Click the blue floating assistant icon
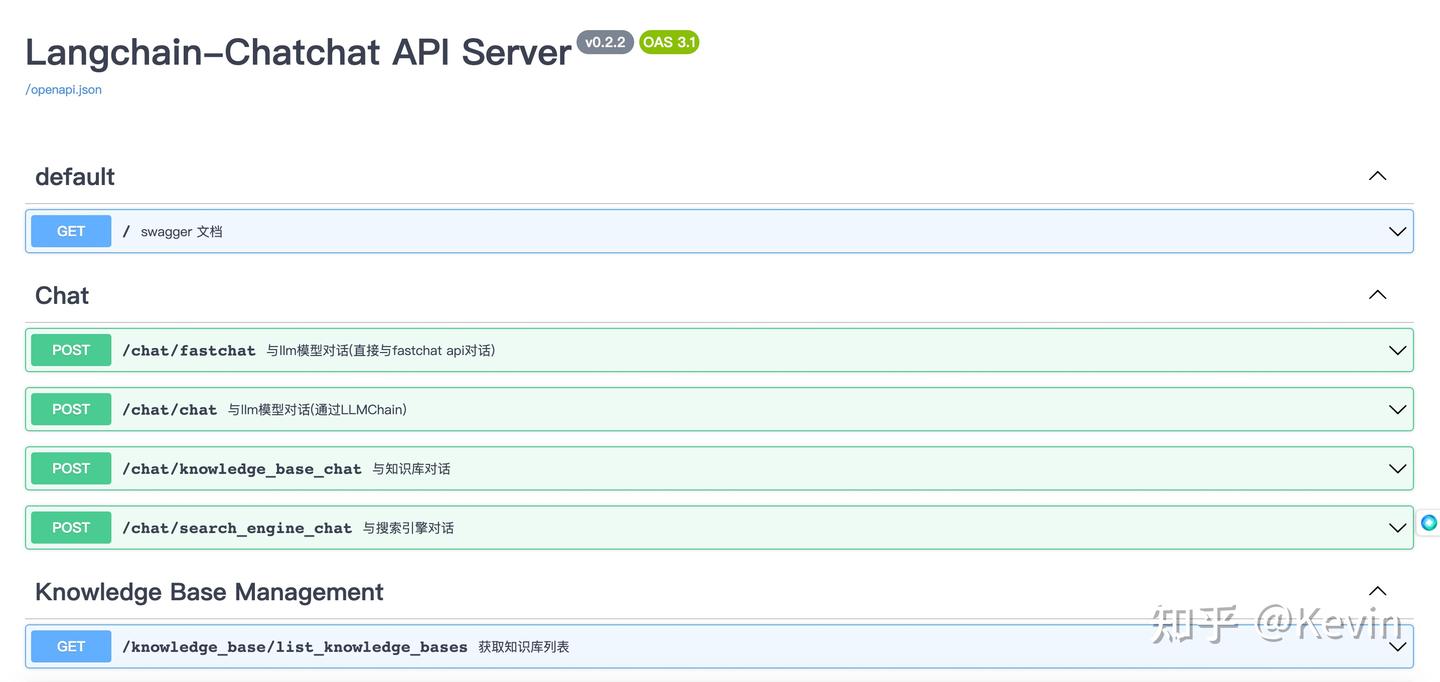 coord(1429,522)
